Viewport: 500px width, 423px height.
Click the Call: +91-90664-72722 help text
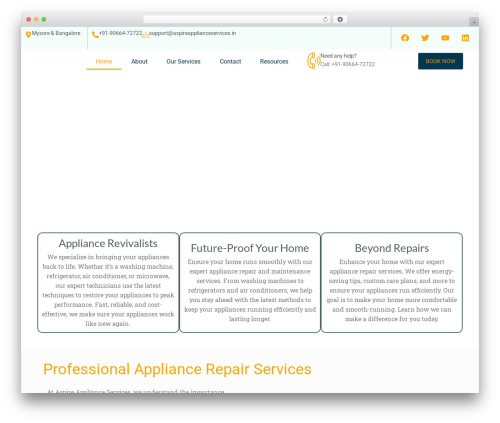[348, 64]
